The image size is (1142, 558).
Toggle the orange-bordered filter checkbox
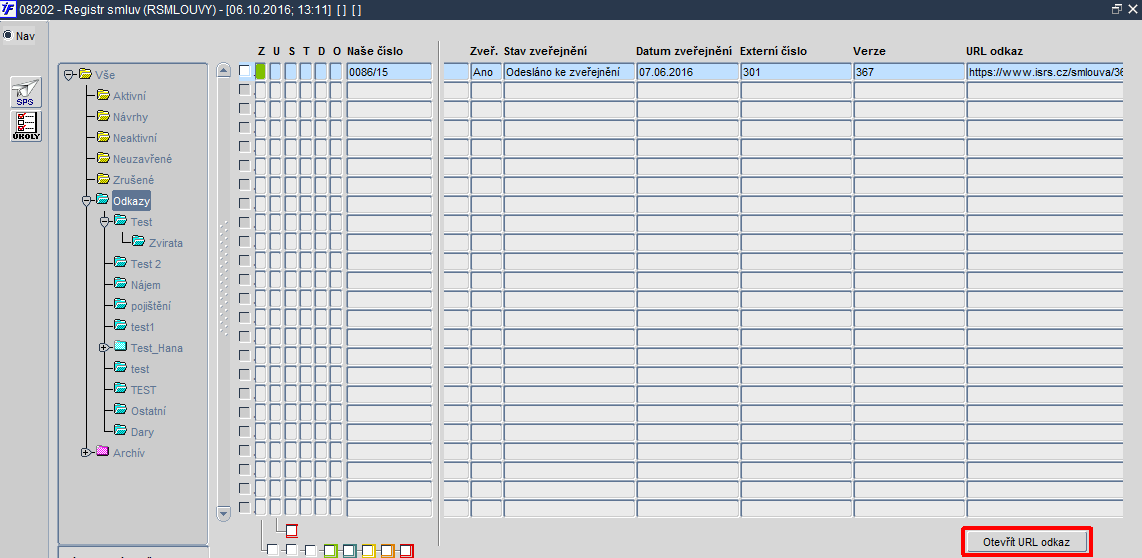(x=387, y=550)
